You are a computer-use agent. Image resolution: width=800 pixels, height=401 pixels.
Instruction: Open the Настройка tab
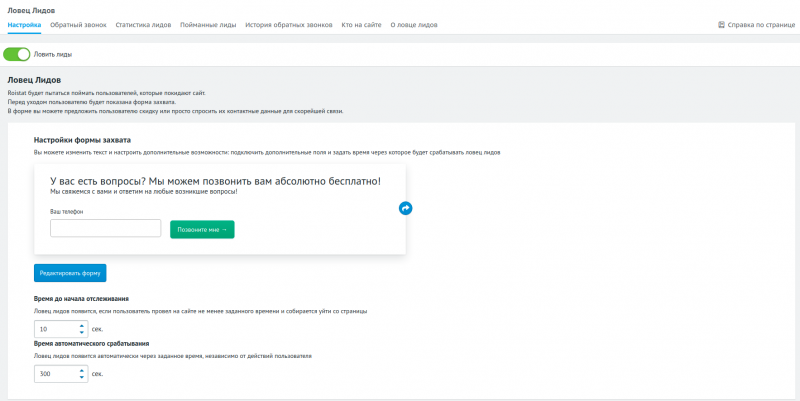pyautogui.click(x=24, y=25)
